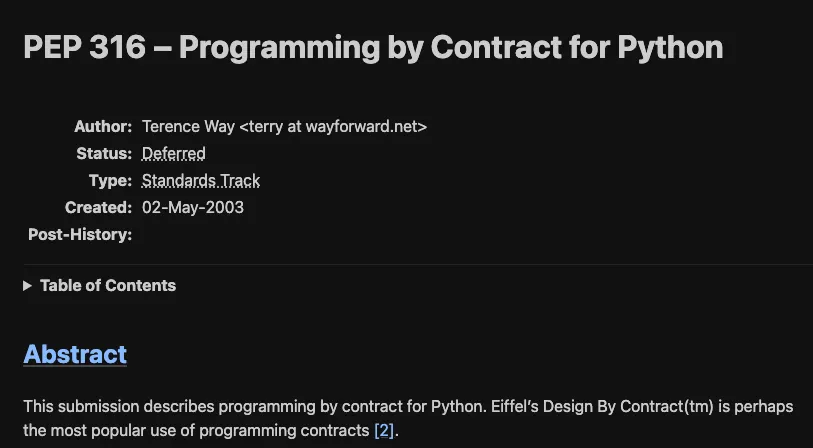Screen dimensions: 813x448
Task: Click the Author: field label
Action: click(103, 127)
